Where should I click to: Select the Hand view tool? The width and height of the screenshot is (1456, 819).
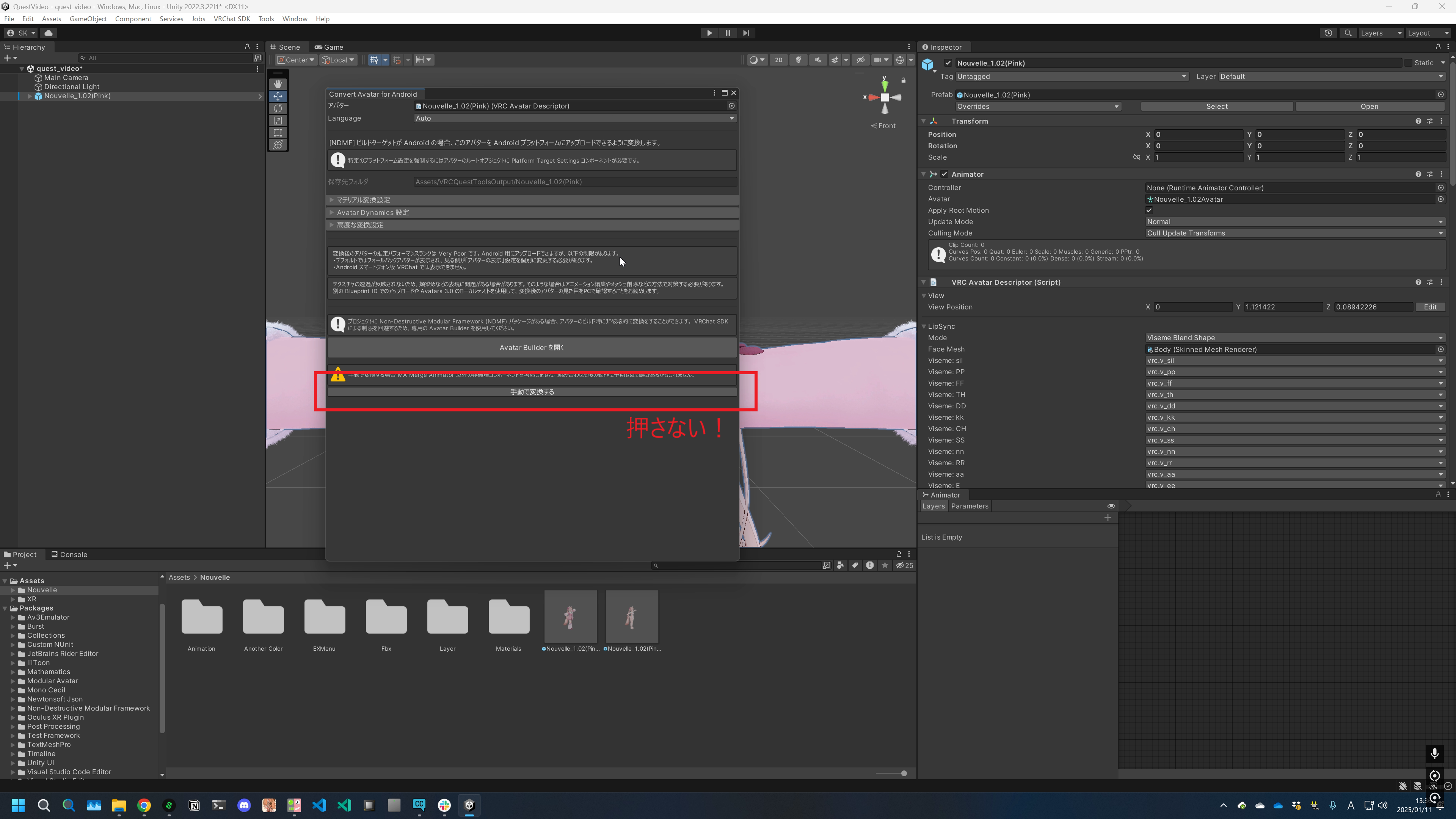(x=278, y=84)
